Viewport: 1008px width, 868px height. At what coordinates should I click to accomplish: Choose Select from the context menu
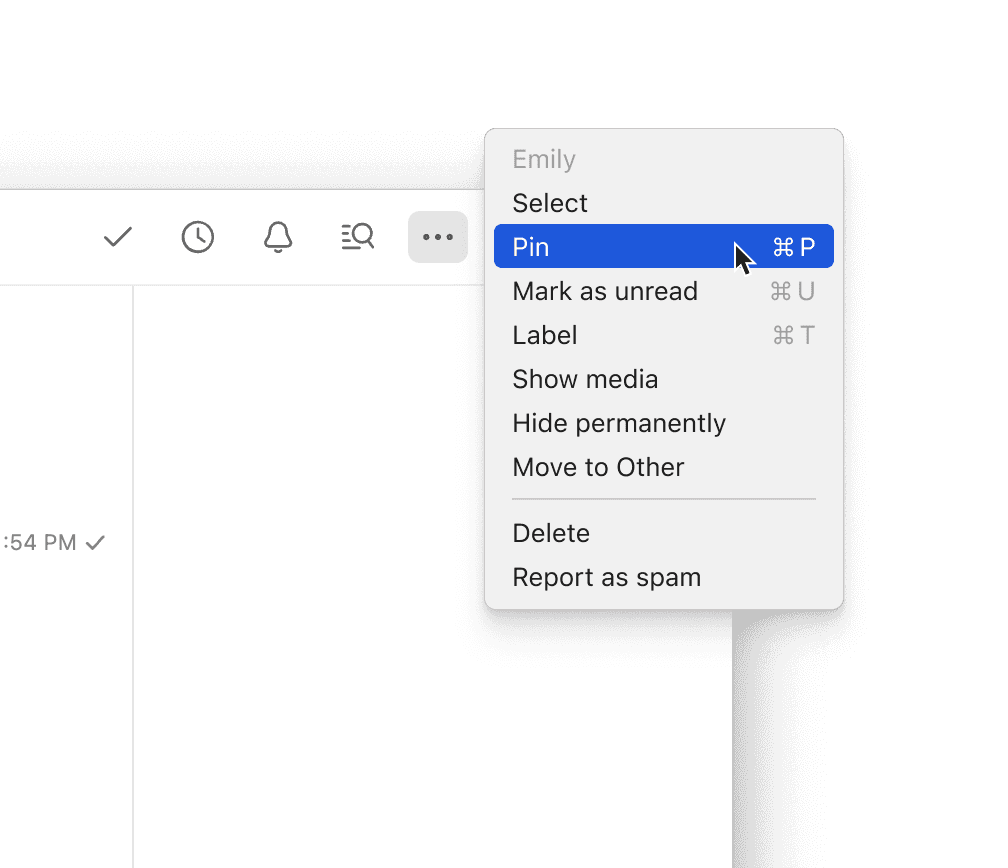click(x=550, y=203)
